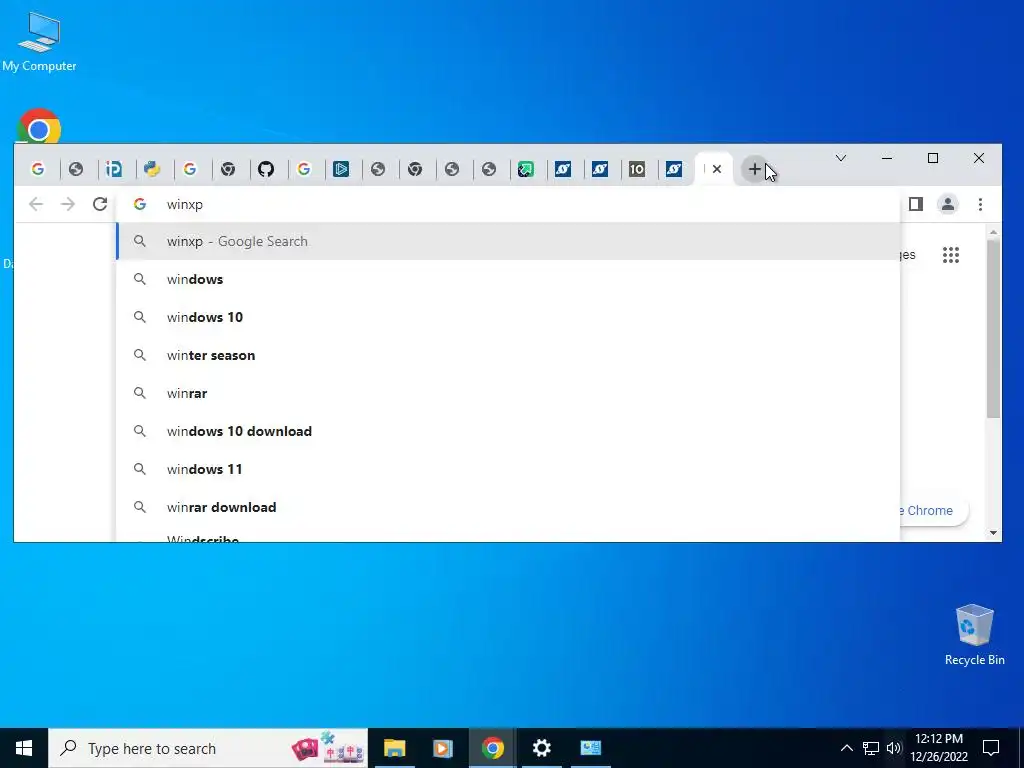
Task: Choose the 'windows 10 download' suggestion
Action: (x=508, y=431)
